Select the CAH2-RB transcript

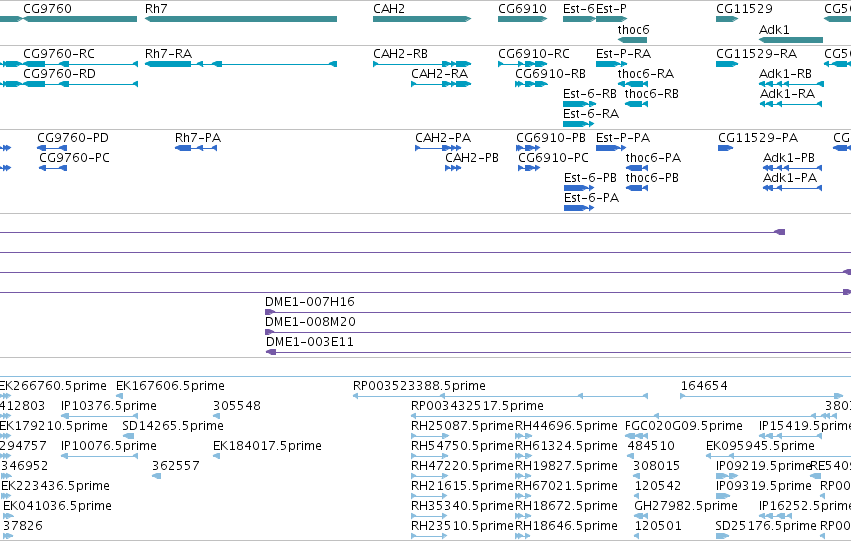click(x=422, y=64)
